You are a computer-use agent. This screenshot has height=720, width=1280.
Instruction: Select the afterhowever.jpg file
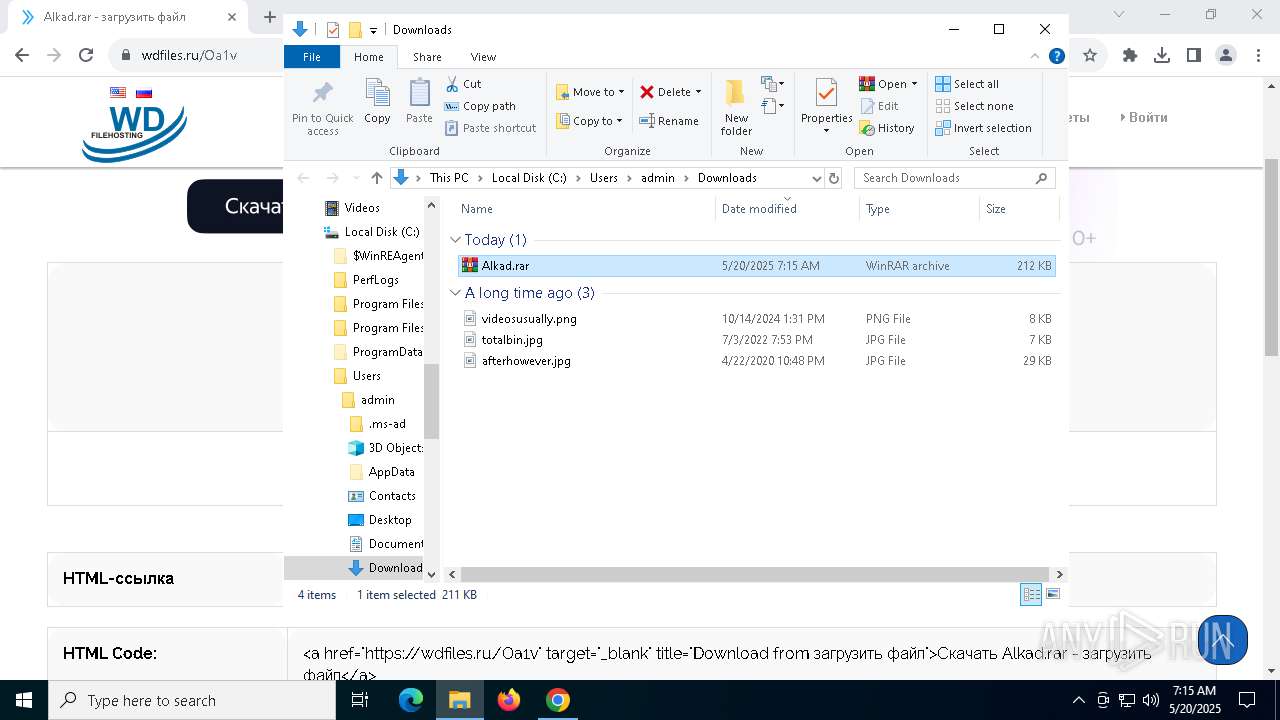point(756,361)
